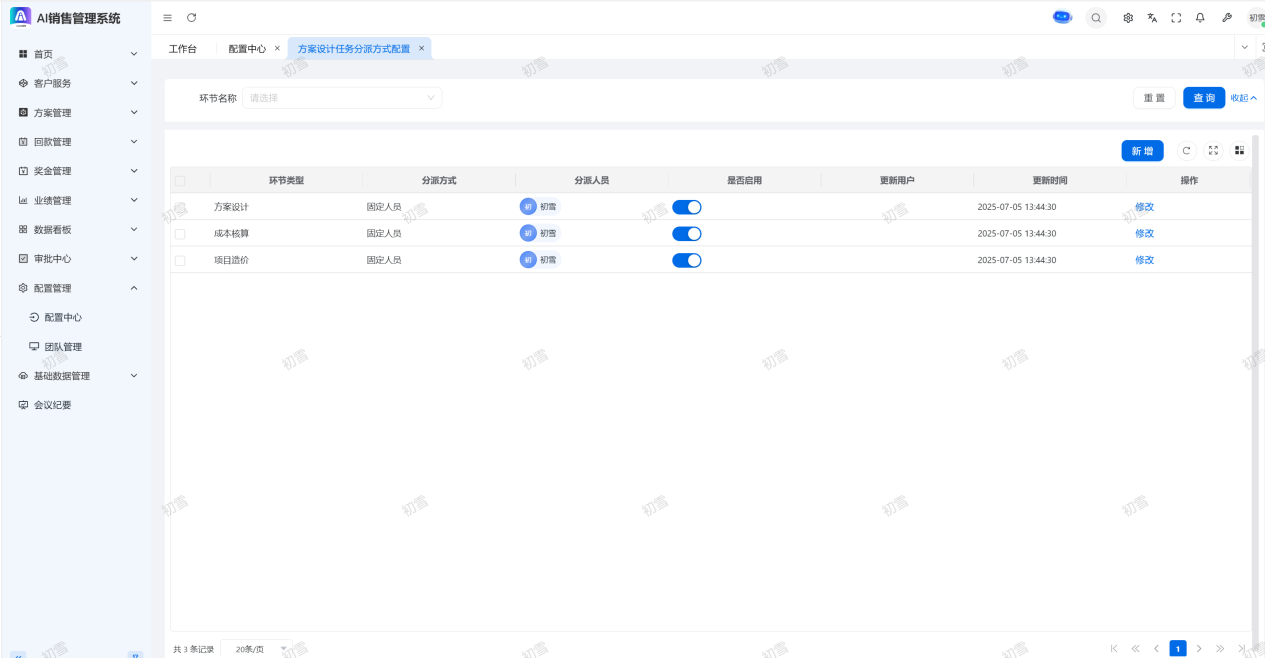Screen dimensions: 1265x658
Task: Collapse sidebar using hamburger menu icon
Action: [167, 18]
